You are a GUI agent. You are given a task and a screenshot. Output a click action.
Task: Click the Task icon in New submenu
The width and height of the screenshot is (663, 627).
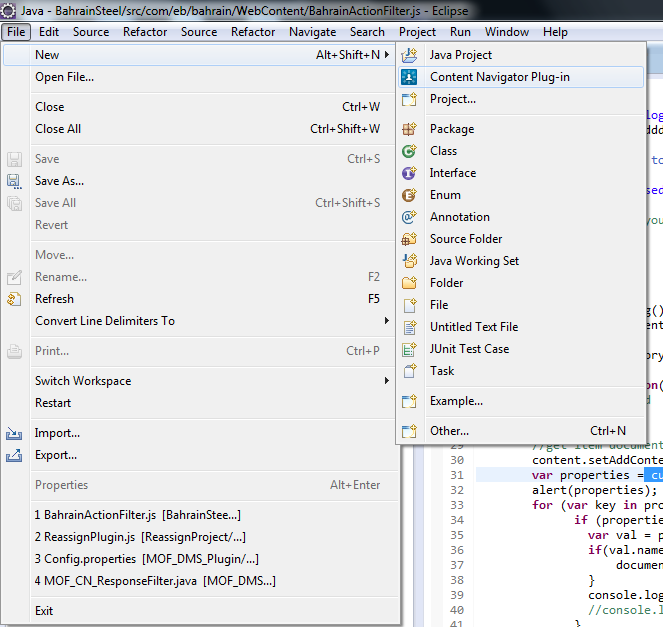[409, 371]
